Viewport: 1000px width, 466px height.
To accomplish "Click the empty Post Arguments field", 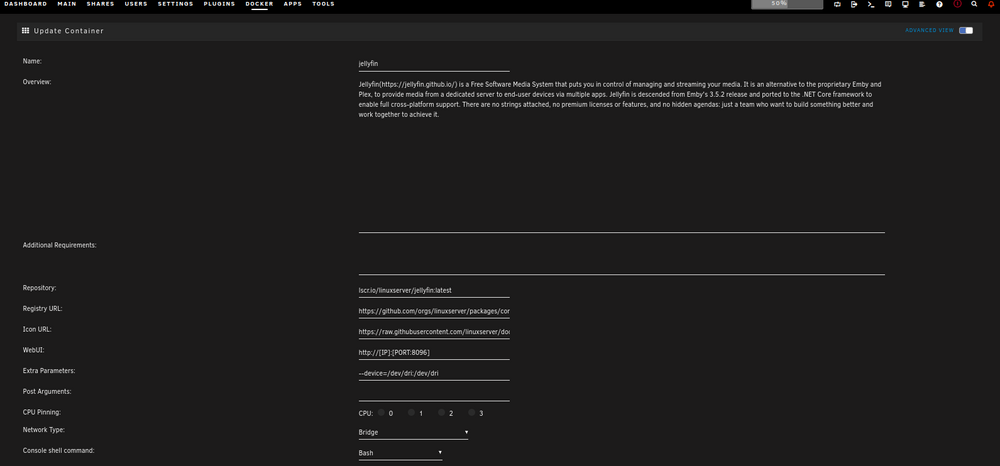I will (x=434, y=394).
